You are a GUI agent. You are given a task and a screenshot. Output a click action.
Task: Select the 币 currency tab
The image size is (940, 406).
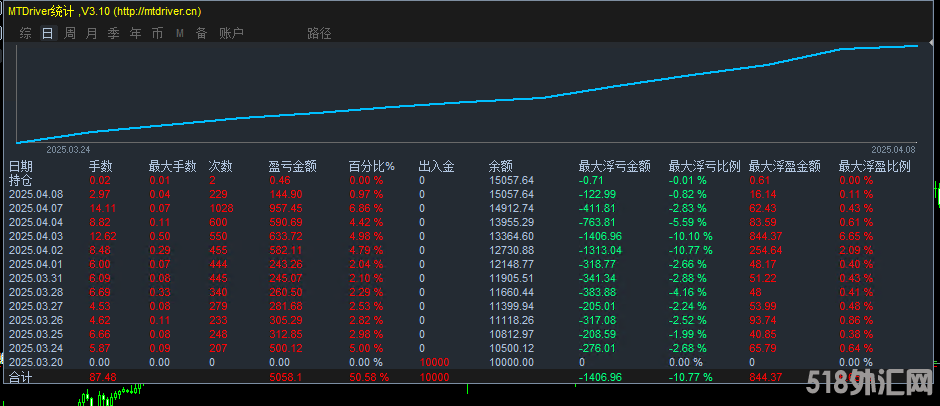157,33
